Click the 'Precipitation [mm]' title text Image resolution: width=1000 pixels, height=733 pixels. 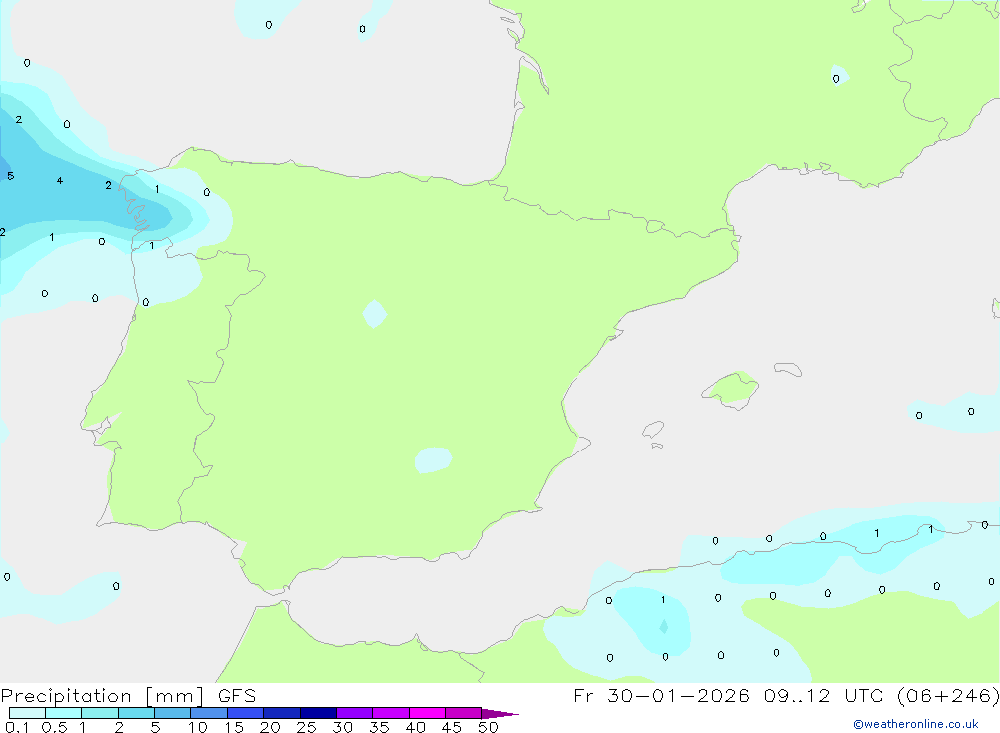pos(102,696)
